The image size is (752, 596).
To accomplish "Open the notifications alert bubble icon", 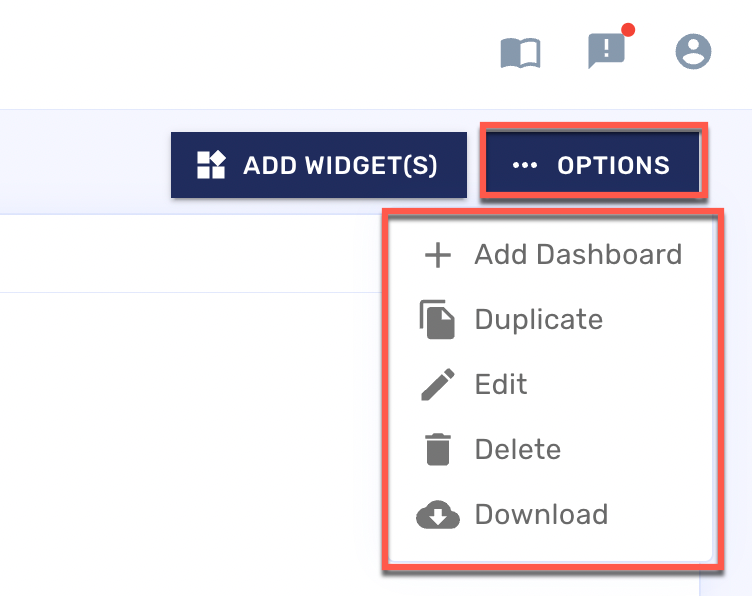I will coord(606,51).
